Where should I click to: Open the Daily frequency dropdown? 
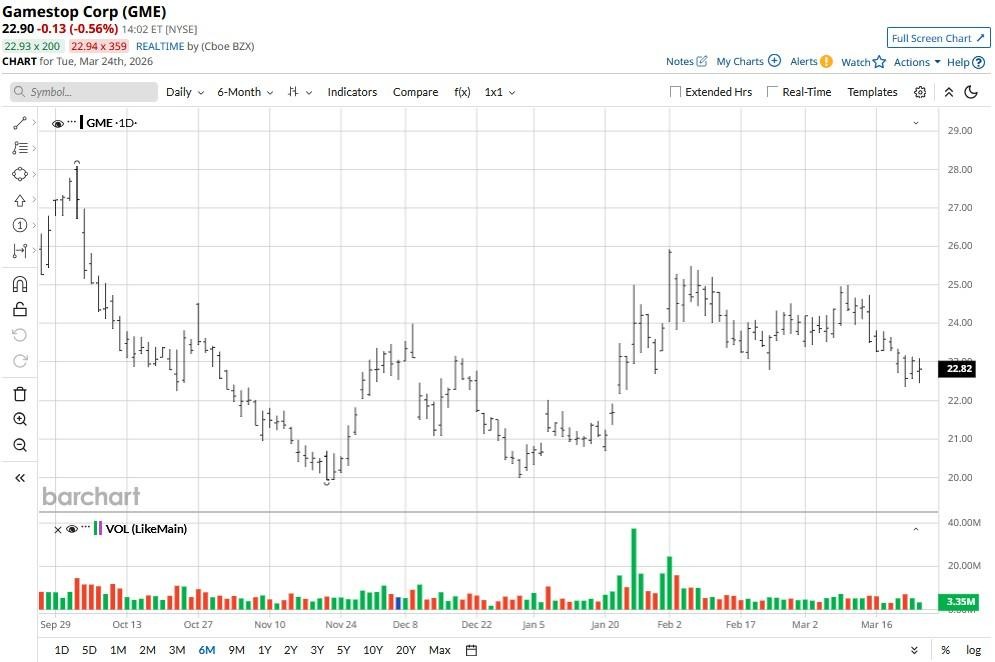185,92
